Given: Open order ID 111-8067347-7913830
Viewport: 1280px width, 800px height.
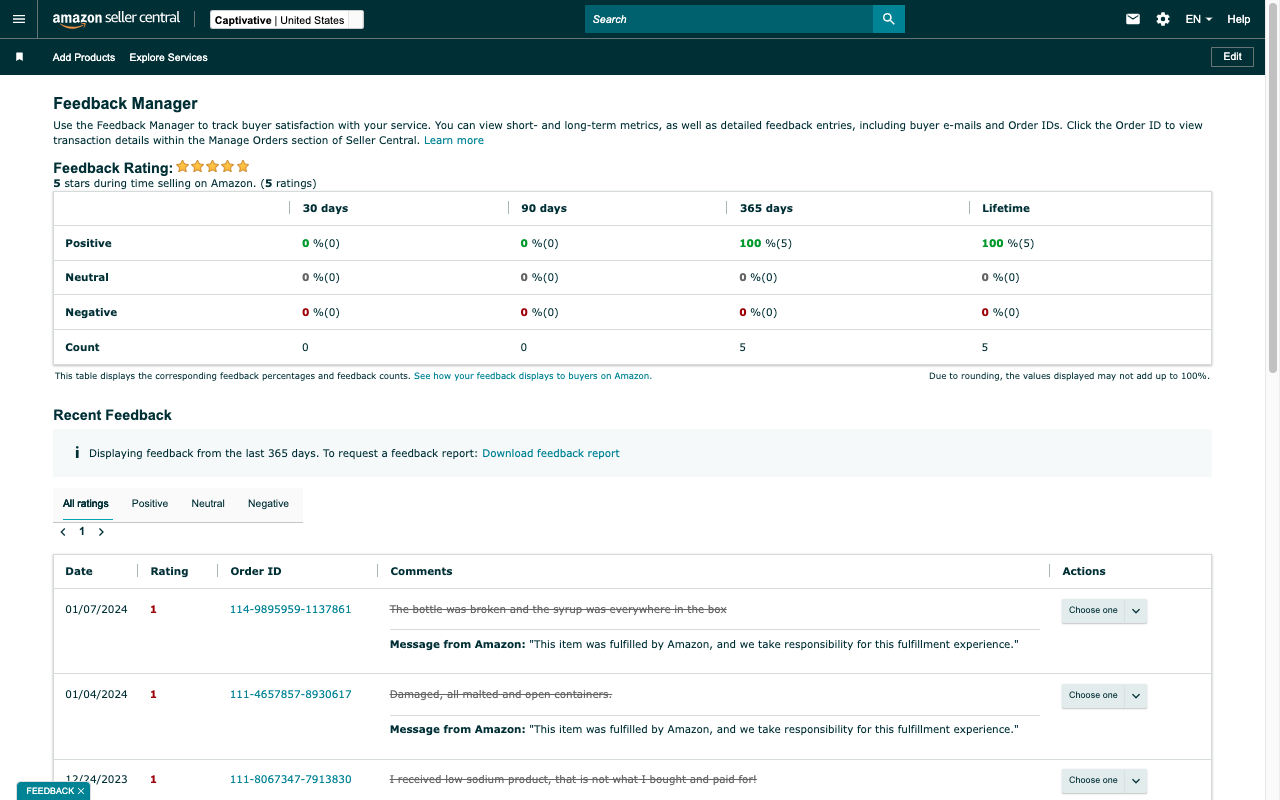Looking at the screenshot, I should 291,779.
